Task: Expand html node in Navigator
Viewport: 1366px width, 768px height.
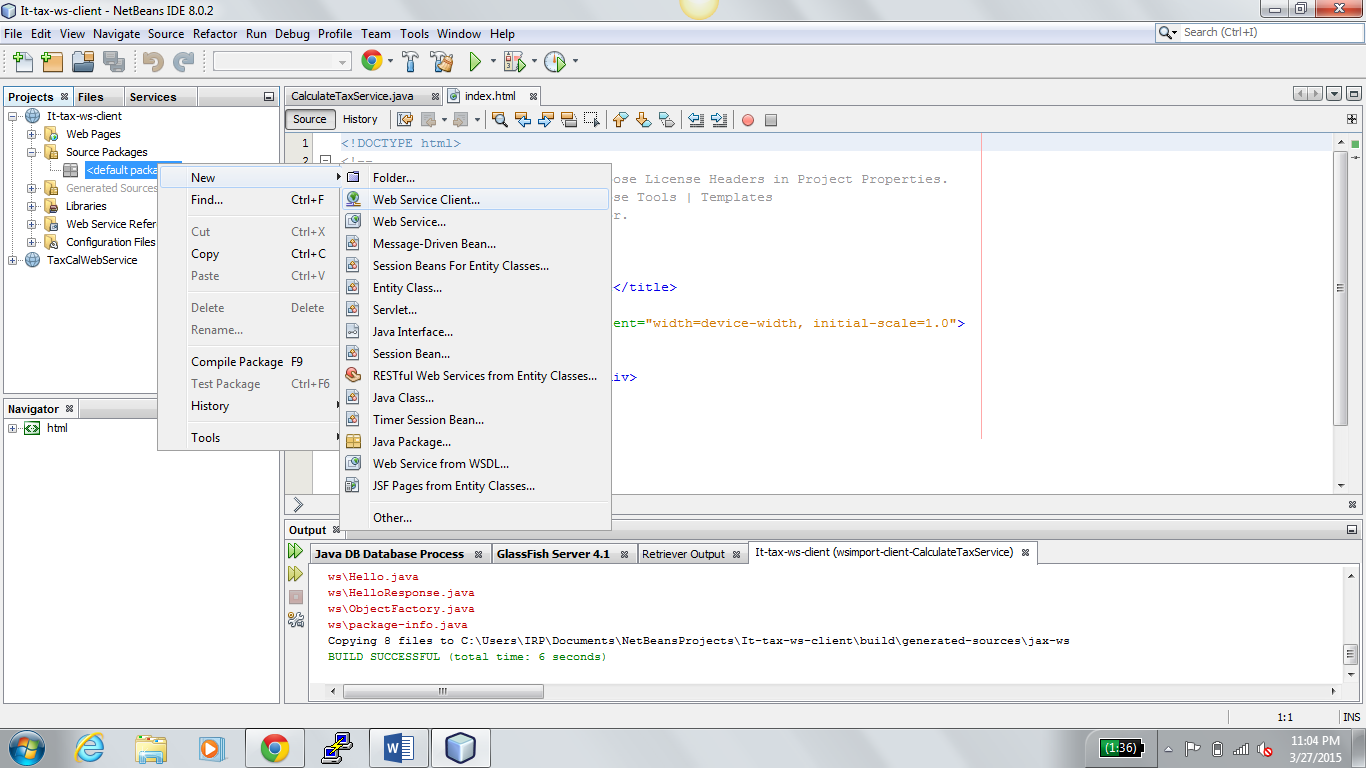Action: pyautogui.click(x=13, y=428)
